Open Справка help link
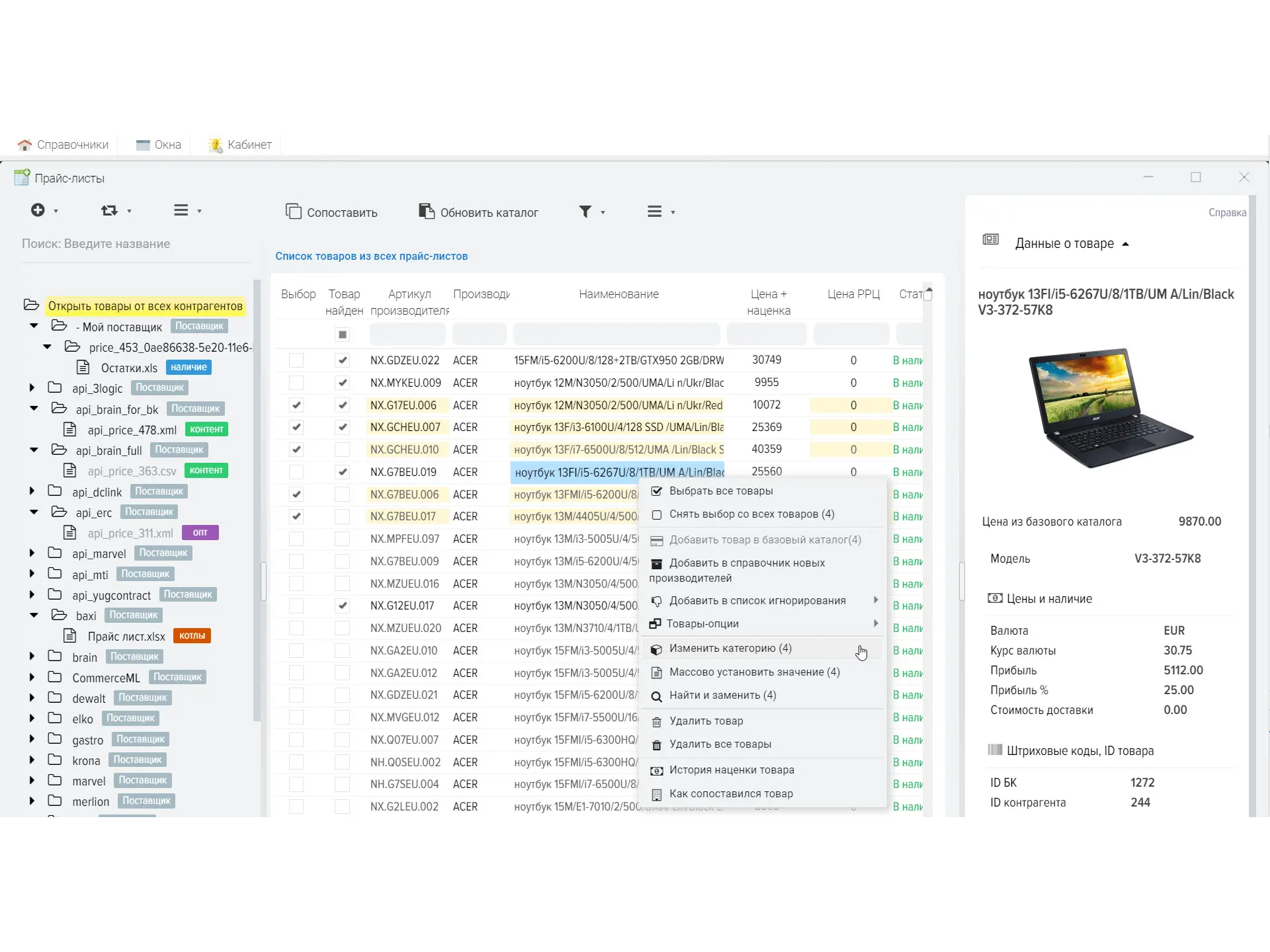The width and height of the screenshot is (1270, 952). [1227, 213]
